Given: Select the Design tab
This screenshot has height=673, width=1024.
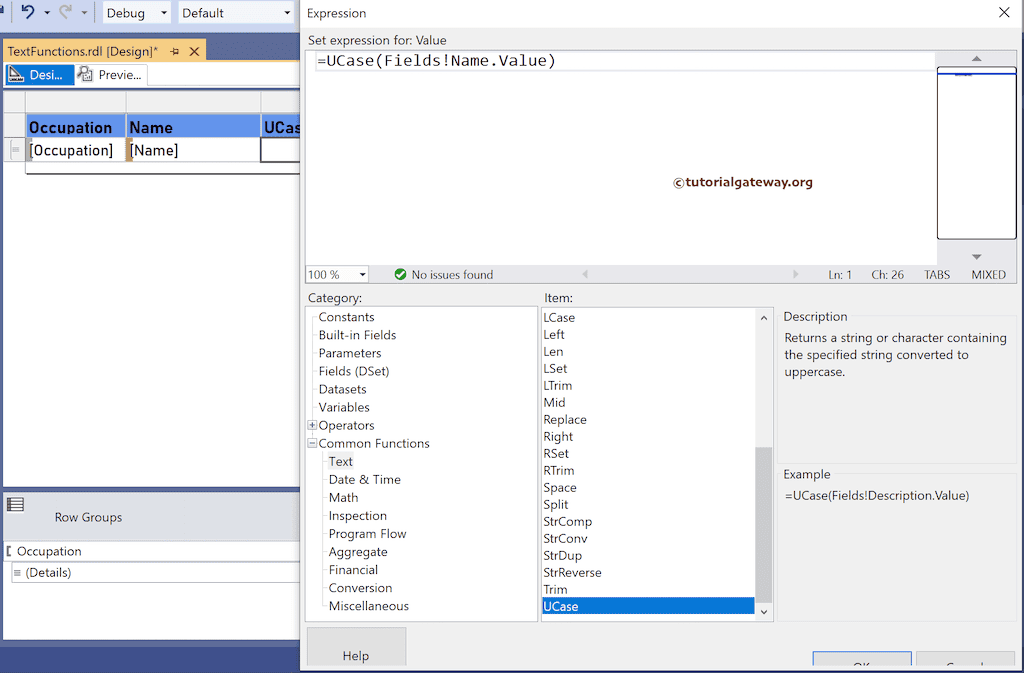Looking at the screenshot, I should [40, 74].
